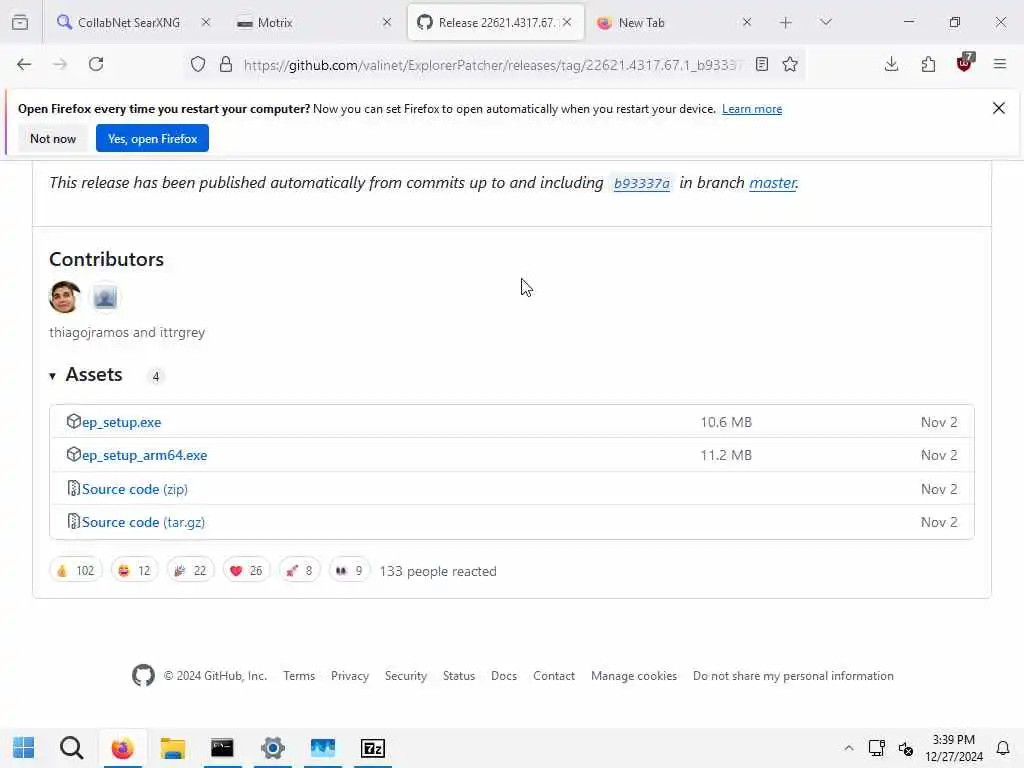
Task: Open the Privacy footer link
Action: pyautogui.click(x=349, y=676)
